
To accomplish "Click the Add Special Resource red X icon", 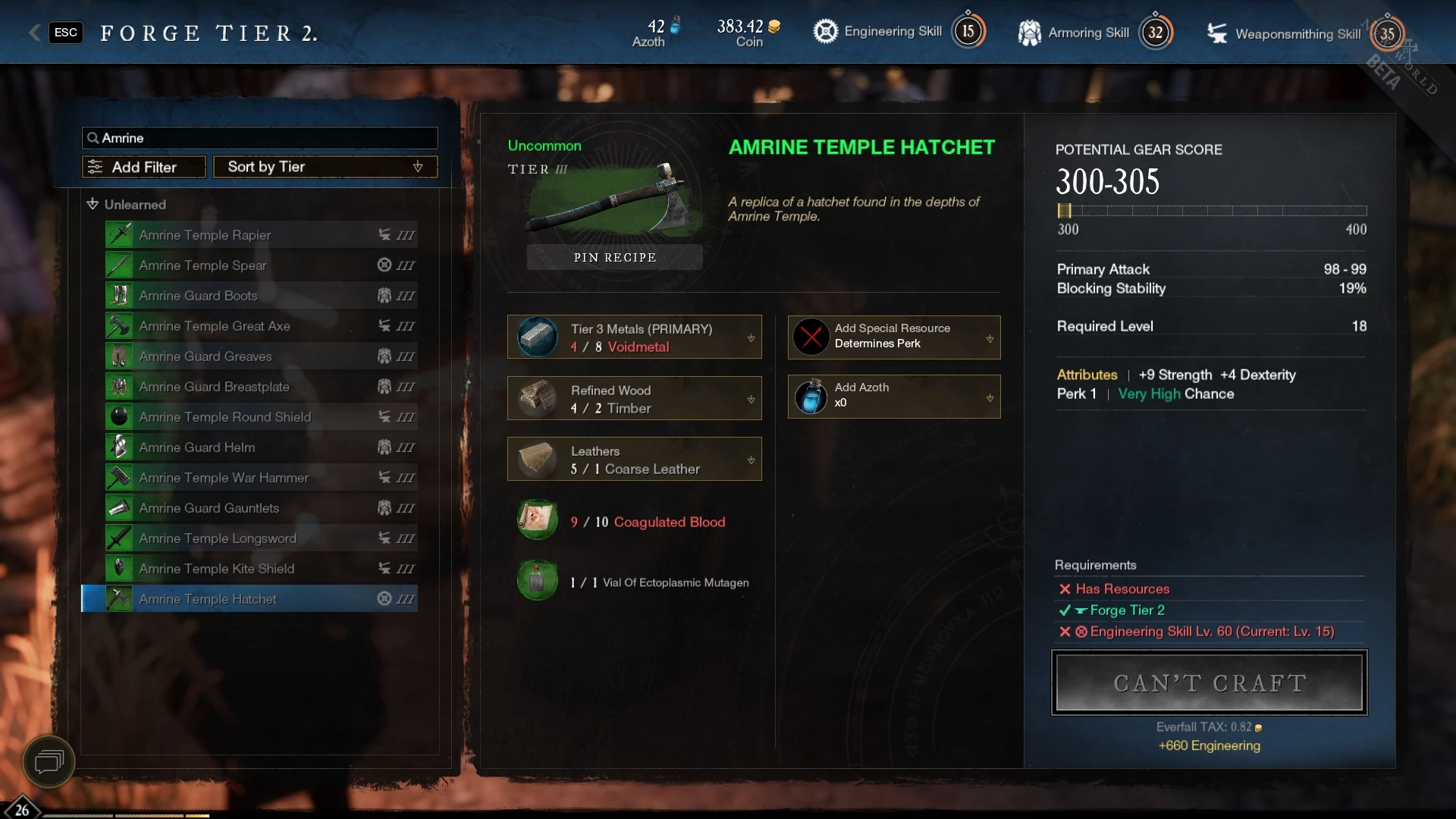I will [811, 336].
